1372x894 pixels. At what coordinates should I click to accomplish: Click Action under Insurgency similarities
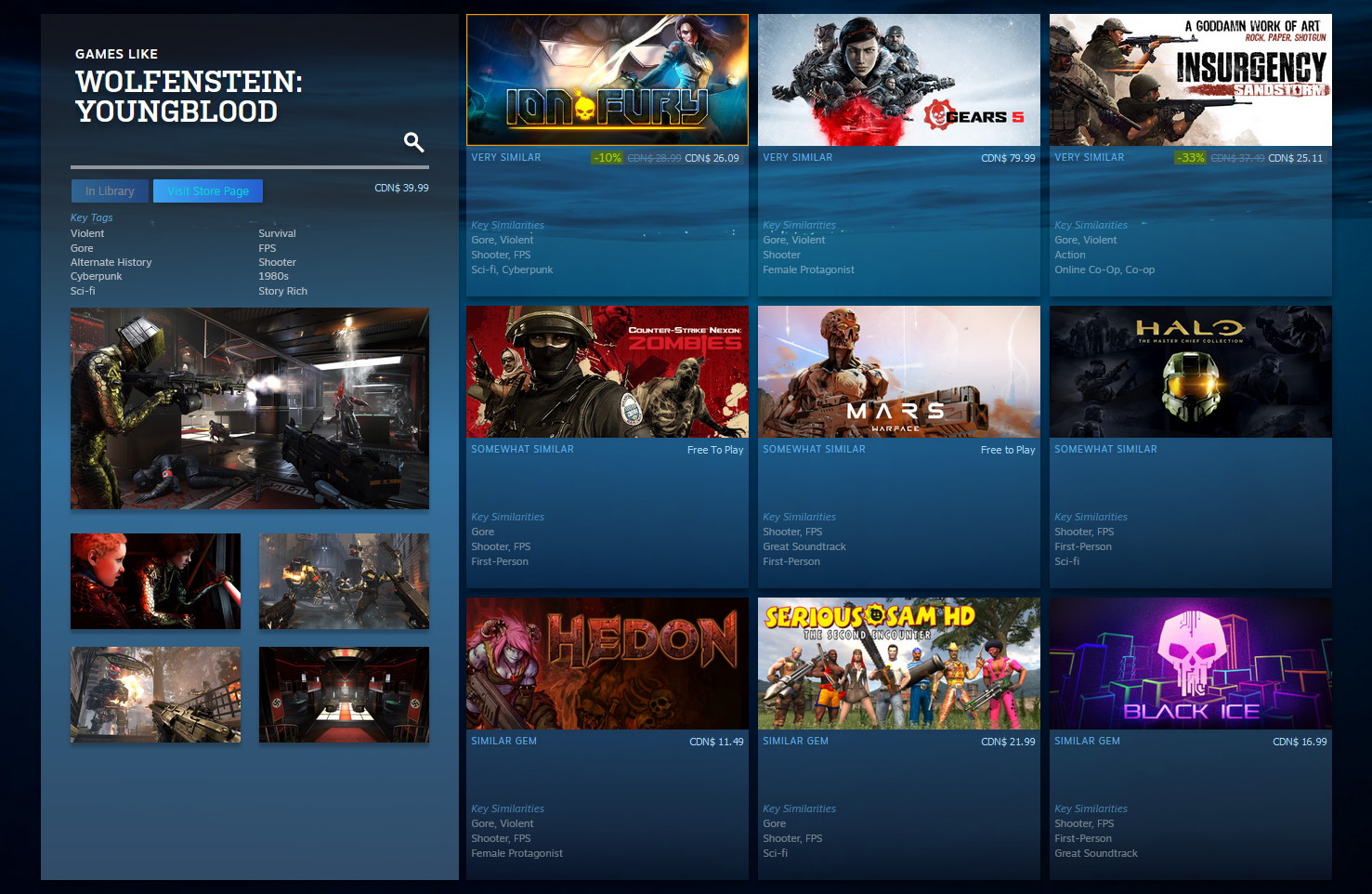(x=1069, y=255)
